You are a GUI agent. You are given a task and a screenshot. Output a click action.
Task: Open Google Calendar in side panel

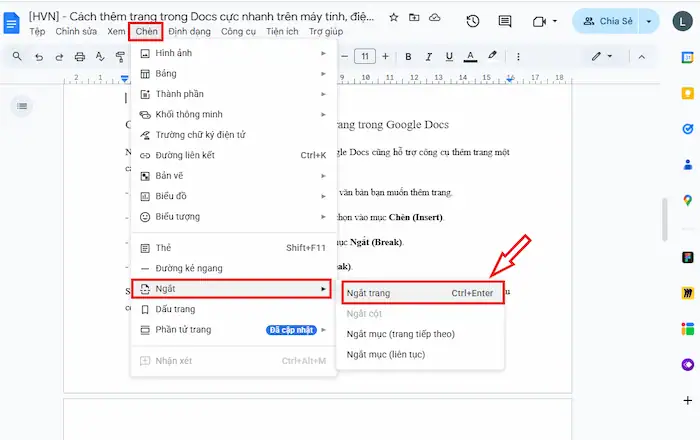click(x=687, y=57)
